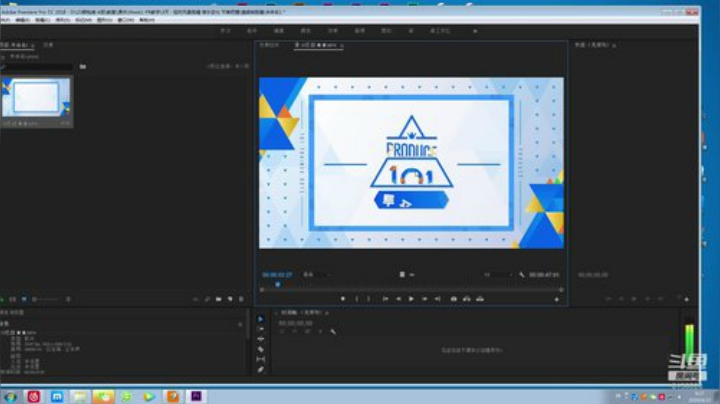Click the find-bin icon beside Project search
The image size is (720, 404).
(x=83, y=67)
